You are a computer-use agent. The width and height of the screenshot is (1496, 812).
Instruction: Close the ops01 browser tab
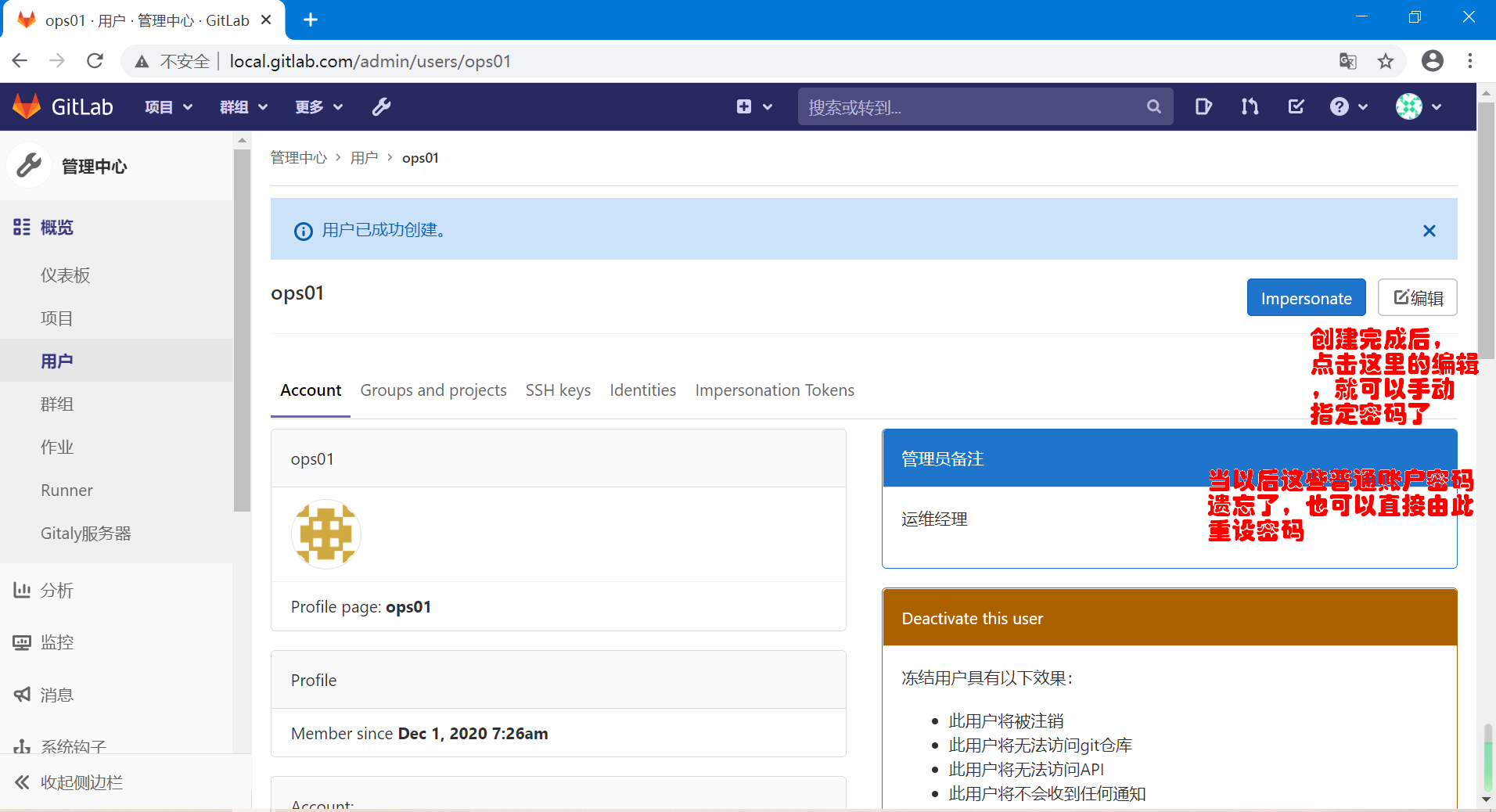[x=266, y=20]
